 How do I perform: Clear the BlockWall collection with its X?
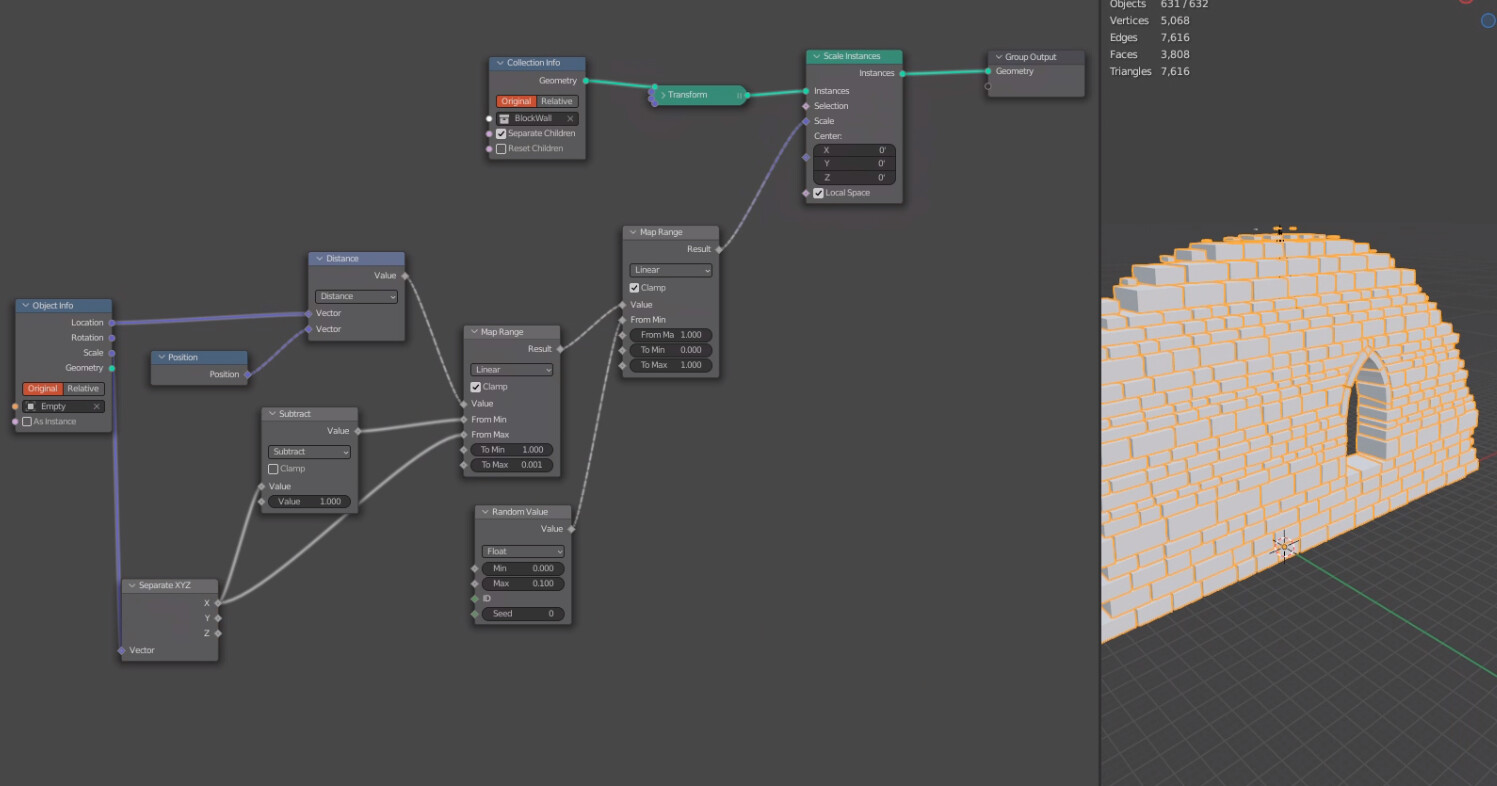[570, 118]
